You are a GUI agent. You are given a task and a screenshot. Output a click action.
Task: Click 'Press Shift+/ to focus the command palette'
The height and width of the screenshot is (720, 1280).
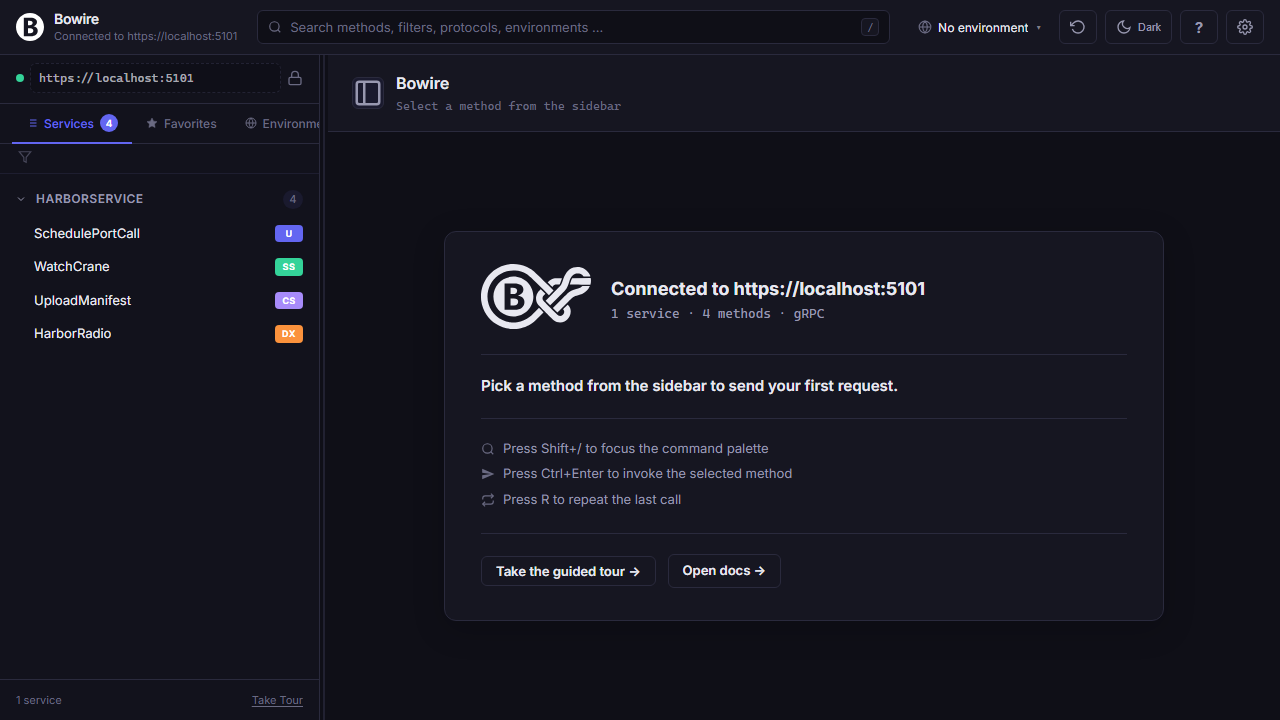tap(636, 449)
